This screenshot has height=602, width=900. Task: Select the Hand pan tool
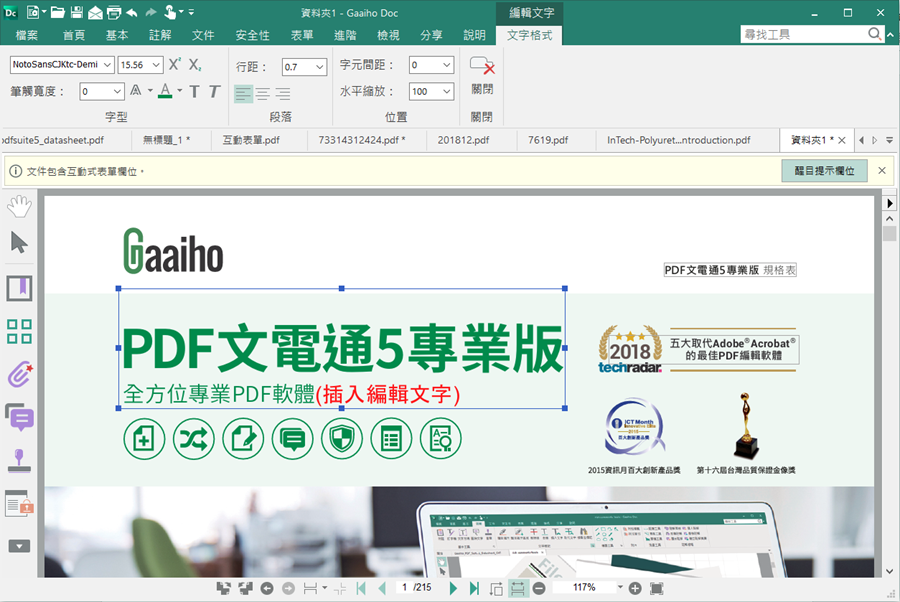point(19,207)
